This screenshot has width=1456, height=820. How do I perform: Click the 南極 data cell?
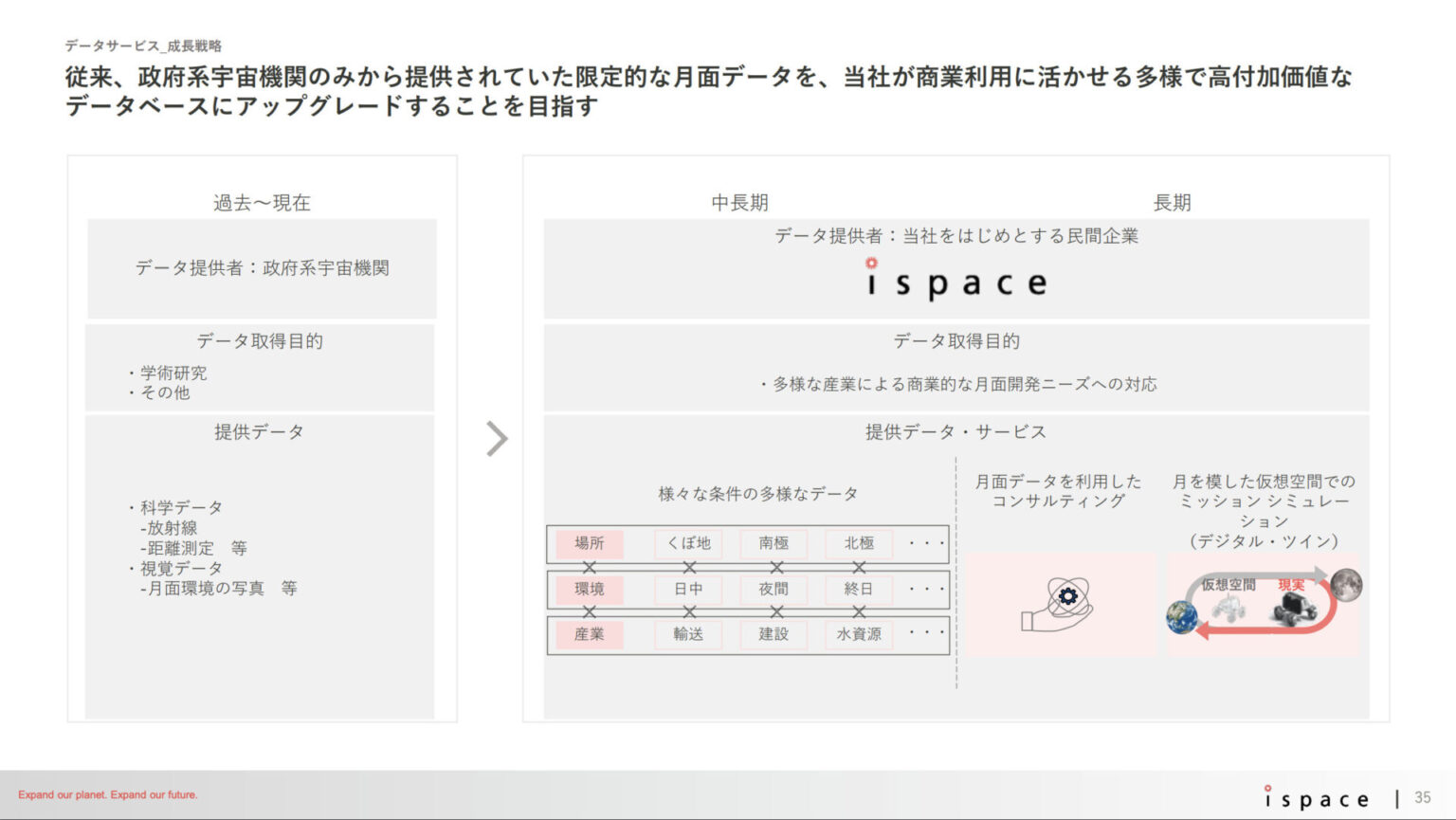click(773, 543)
